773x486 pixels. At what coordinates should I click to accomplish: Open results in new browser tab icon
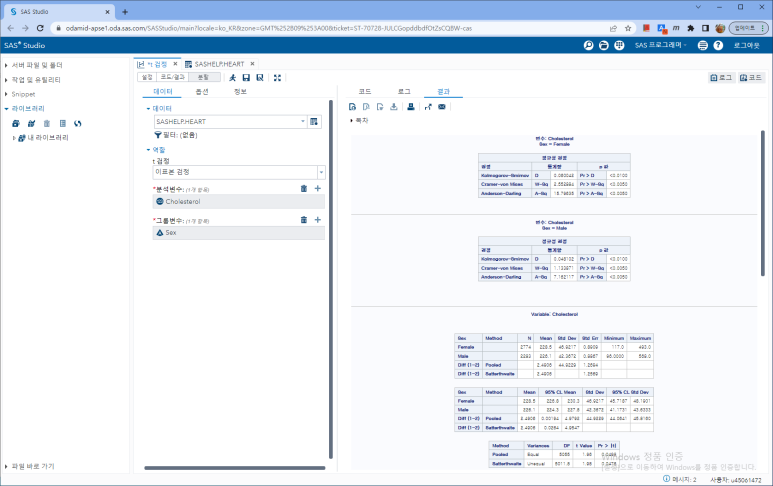coord(428,106)
